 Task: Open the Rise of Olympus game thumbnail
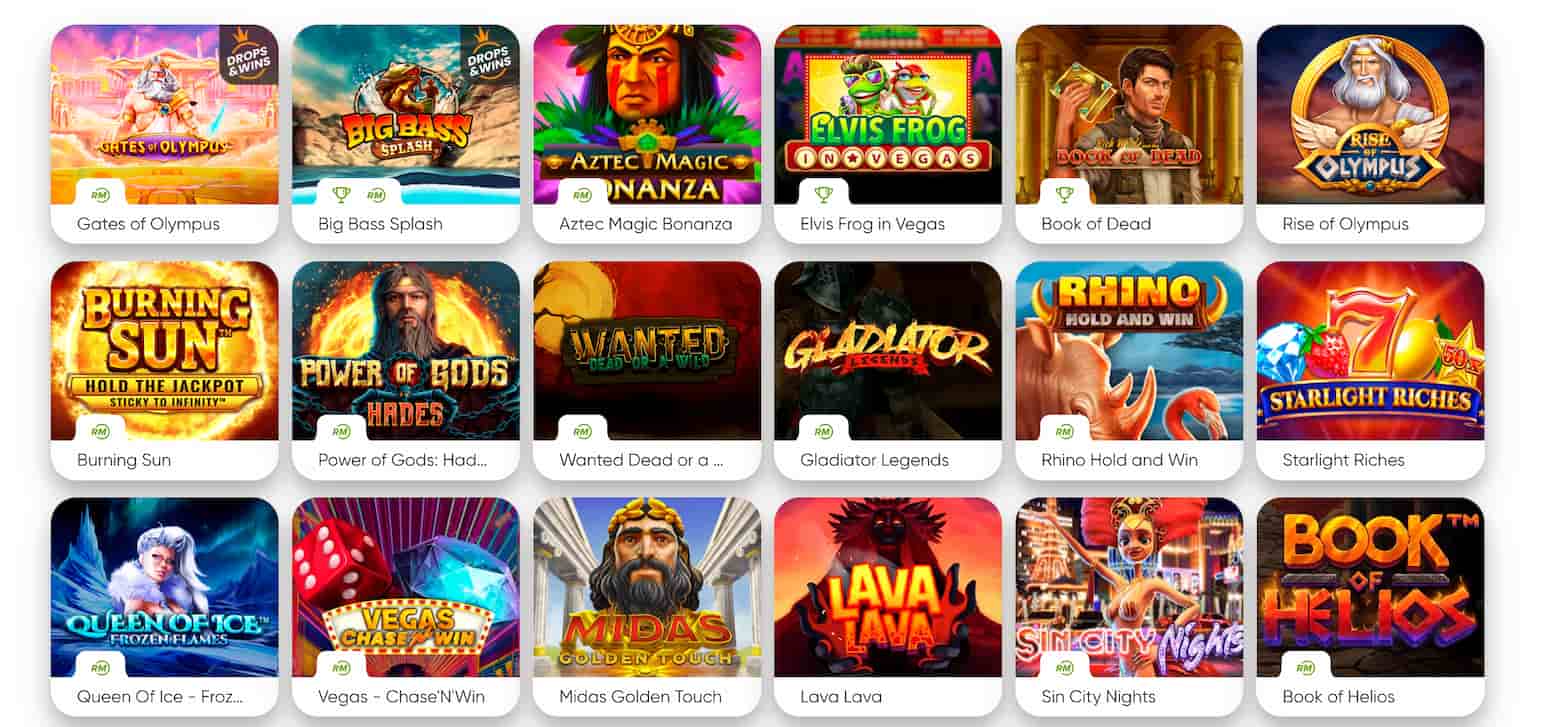click(1370, 115)
